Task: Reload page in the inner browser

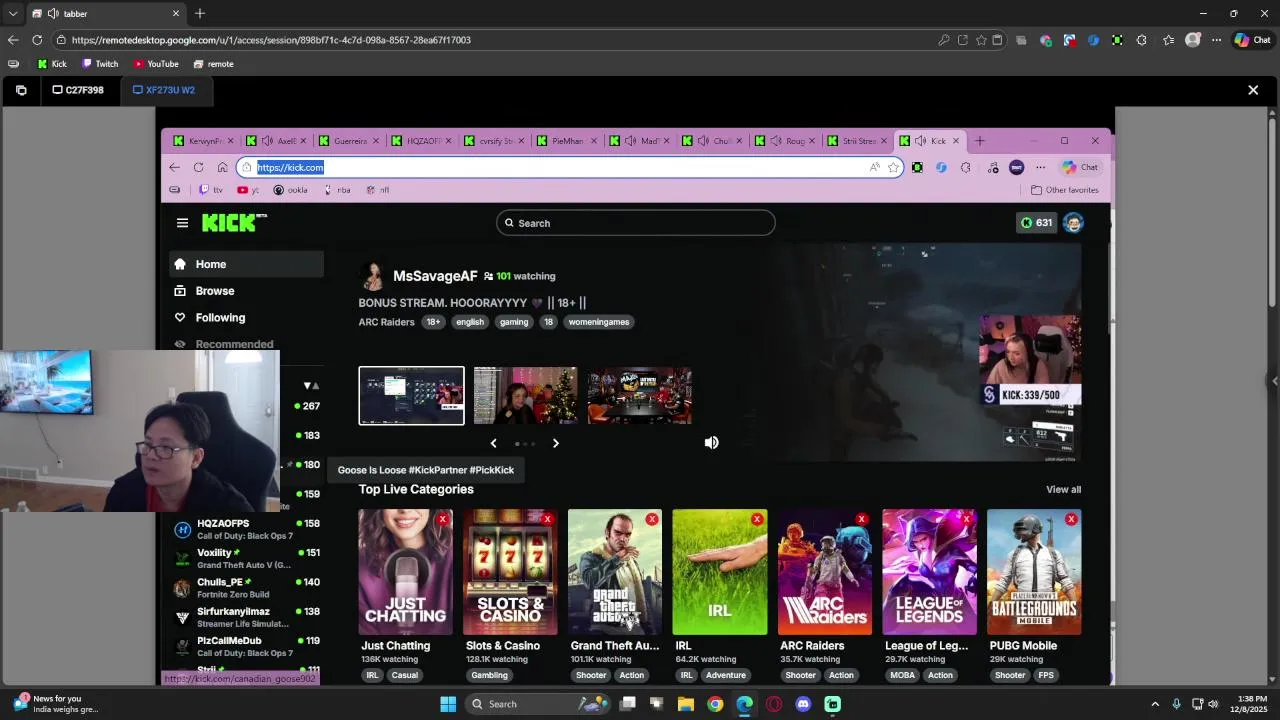Action: [x=198, y=167]
